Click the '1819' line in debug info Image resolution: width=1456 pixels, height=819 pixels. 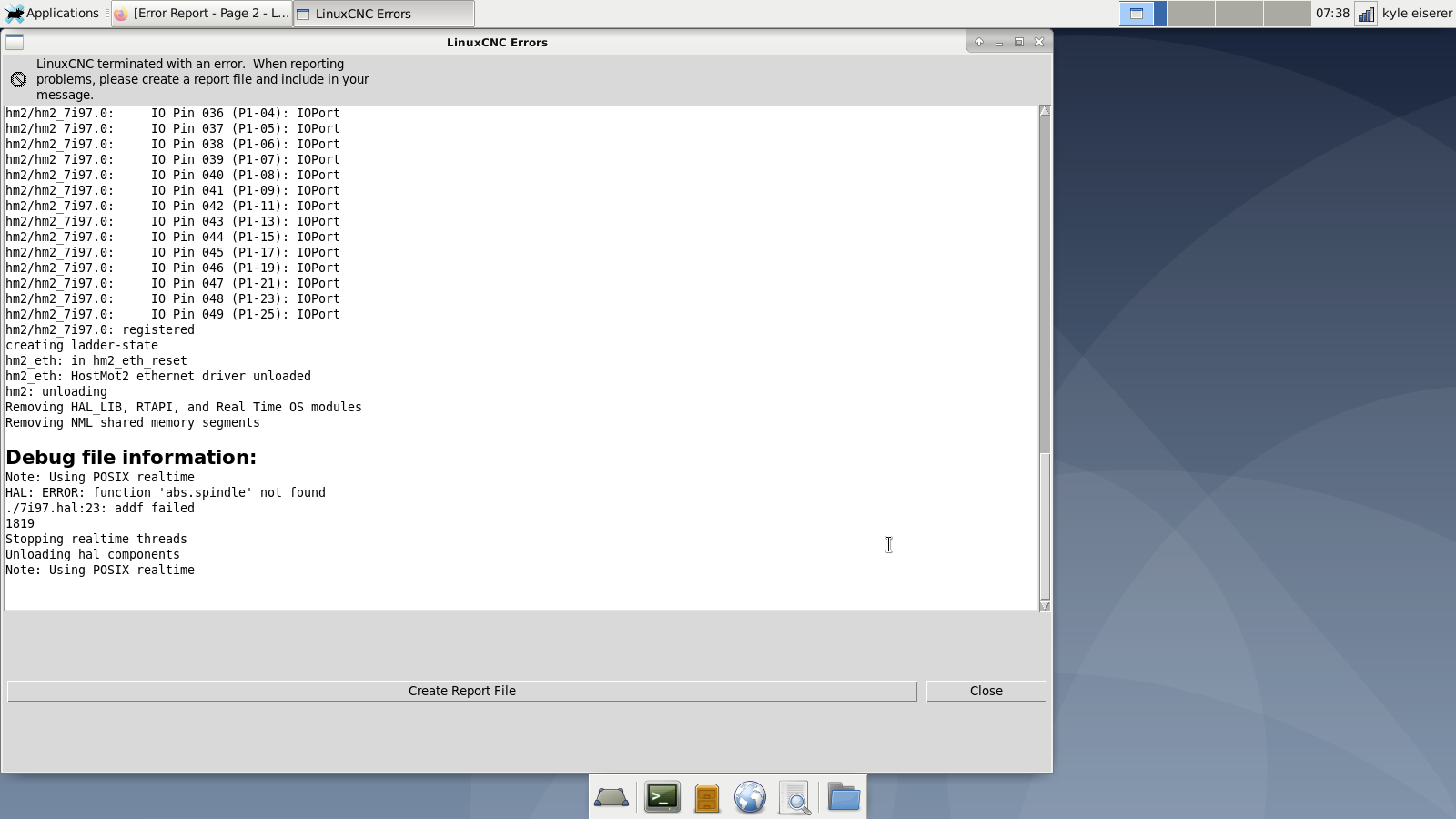click(x=20, y=523)
